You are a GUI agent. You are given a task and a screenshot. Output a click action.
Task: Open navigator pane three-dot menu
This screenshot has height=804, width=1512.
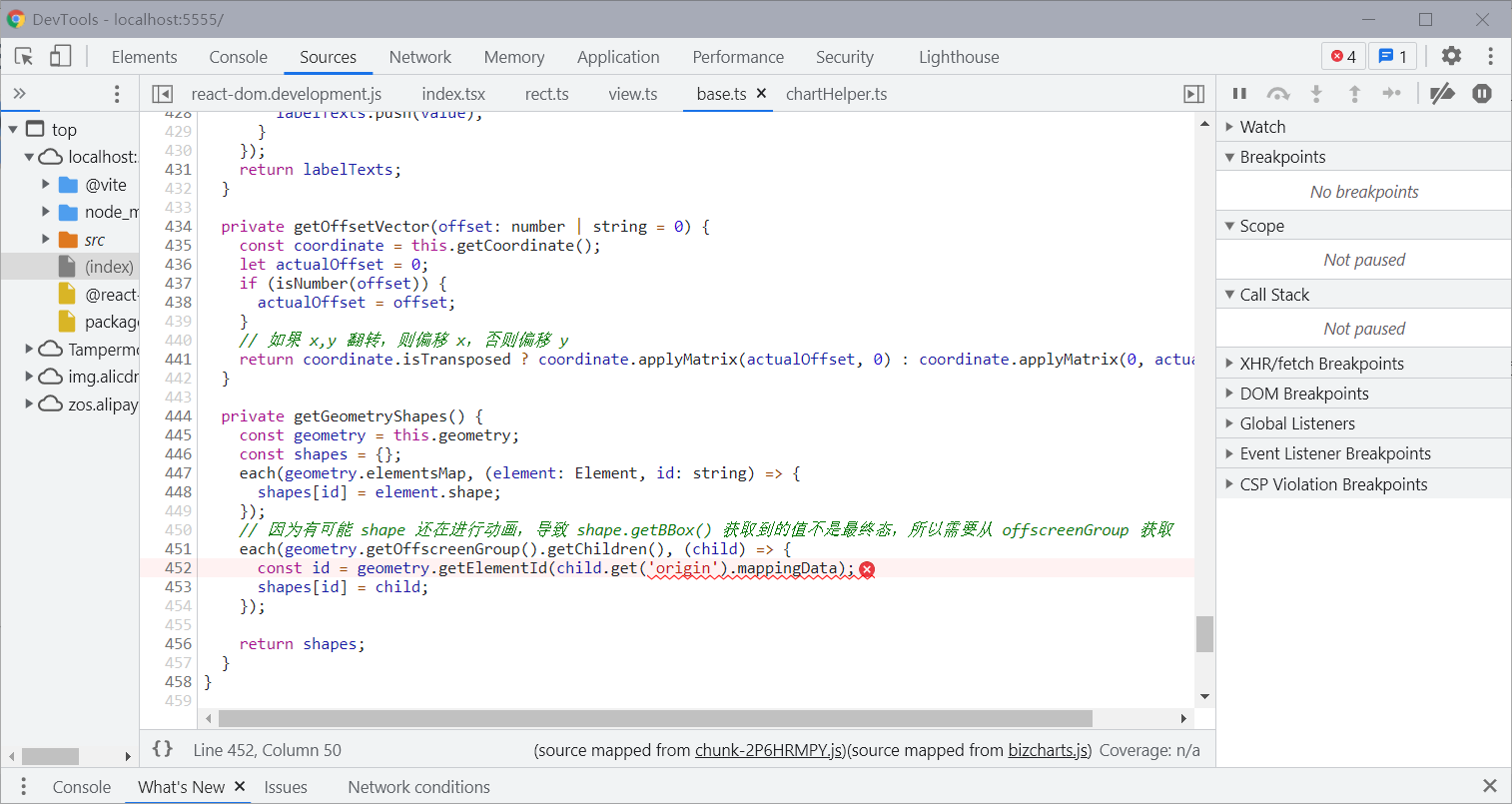(x=117, y=94)
